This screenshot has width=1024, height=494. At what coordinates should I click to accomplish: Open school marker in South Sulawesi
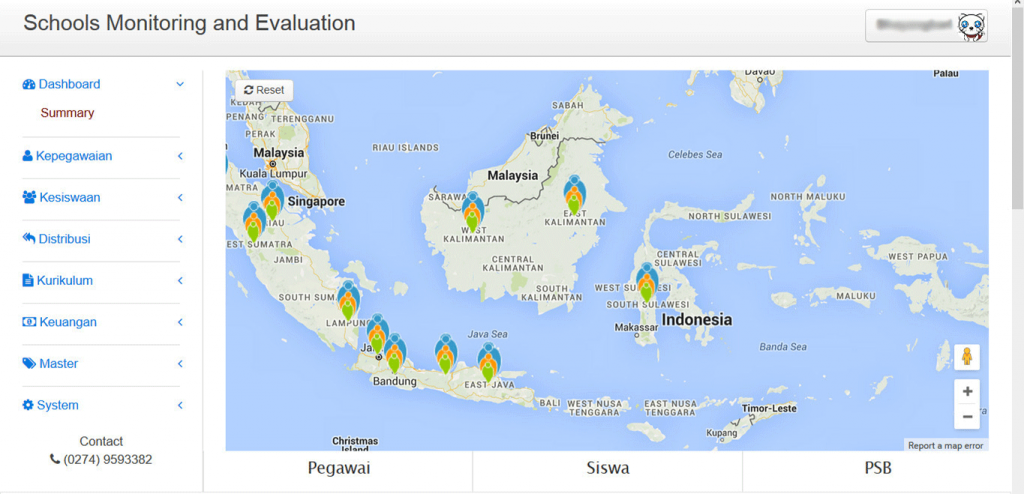[x=647, y=282]
